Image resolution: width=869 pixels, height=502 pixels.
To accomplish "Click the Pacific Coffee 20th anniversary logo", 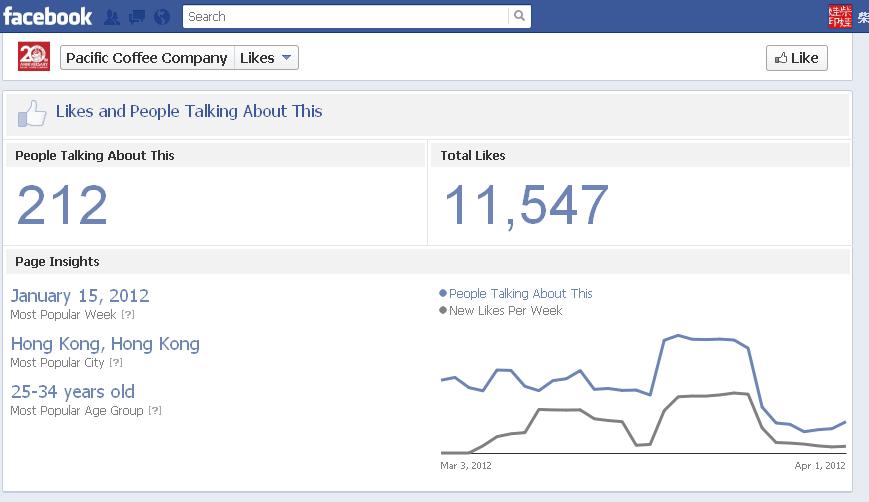I will point(34,57).
